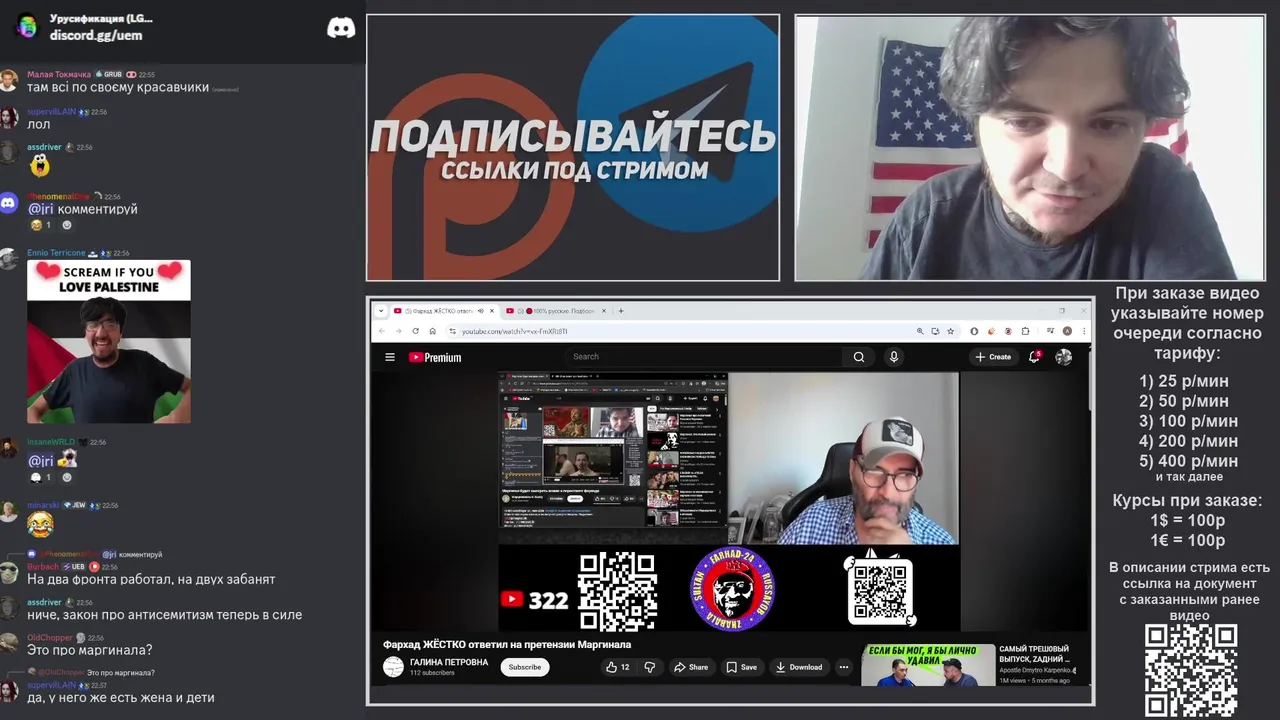Click @jri mention before комментируй
The width and height of the screenshot is (1280, 720).
(x=40, y=209)
